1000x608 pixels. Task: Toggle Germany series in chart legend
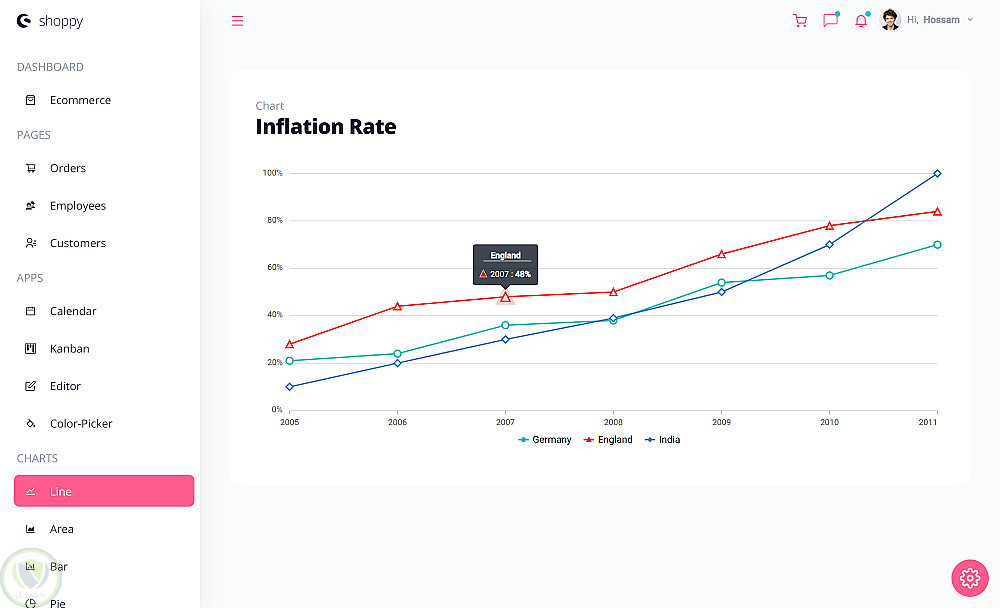pyautogui.click(x=545, y=440)
